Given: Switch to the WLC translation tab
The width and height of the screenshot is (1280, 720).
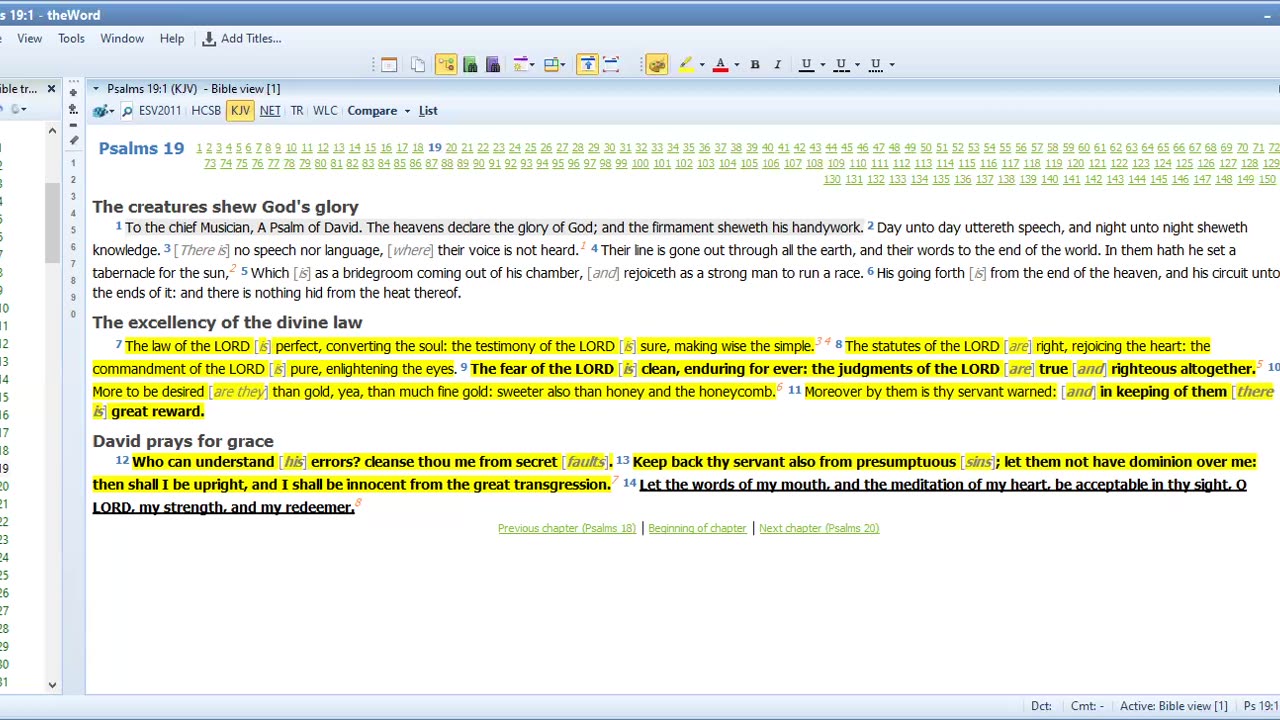Looking at the screenshot, I should click(325, 111).
